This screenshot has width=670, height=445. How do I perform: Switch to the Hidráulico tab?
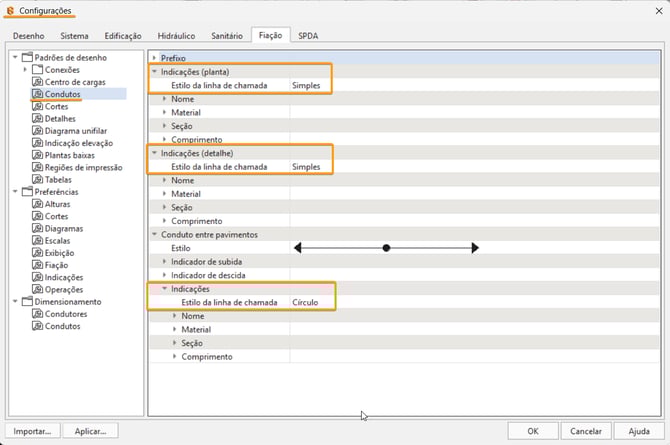pyautogui.click(x=178, y=35)
